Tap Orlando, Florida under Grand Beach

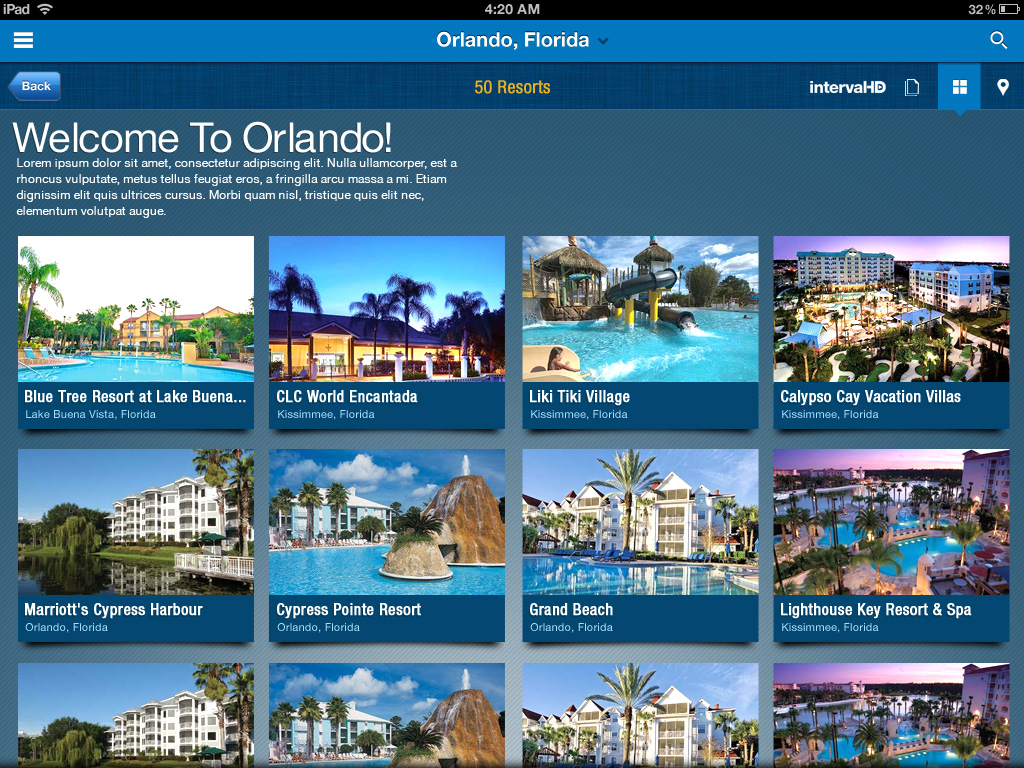571,627
